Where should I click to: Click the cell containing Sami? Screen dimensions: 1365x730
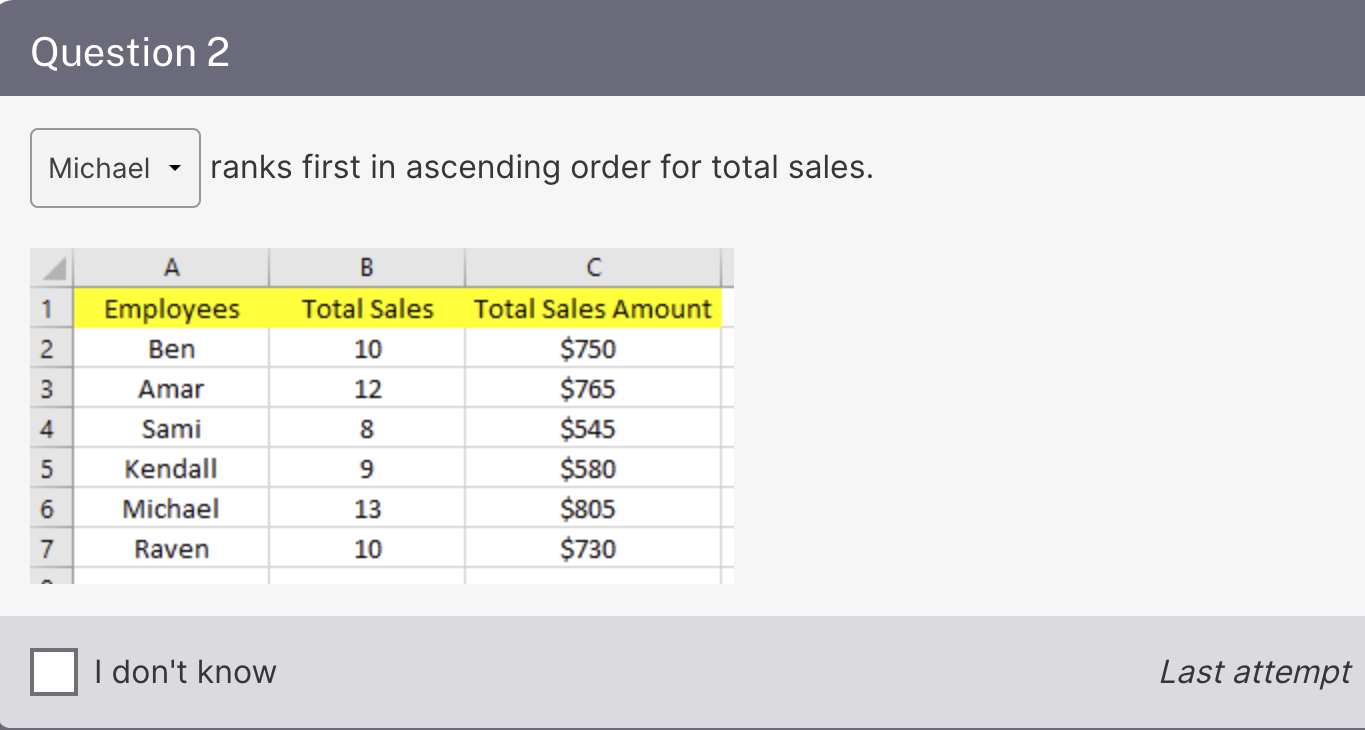click(171, 429)
